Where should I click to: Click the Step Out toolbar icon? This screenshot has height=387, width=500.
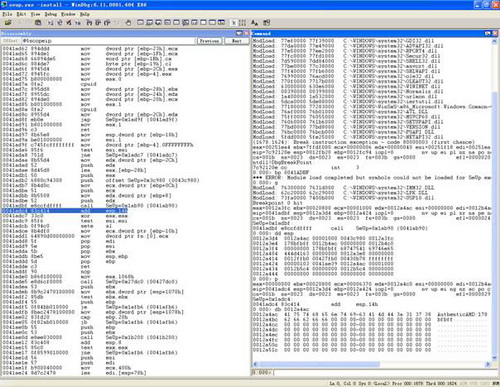click(x=107, y=23)
